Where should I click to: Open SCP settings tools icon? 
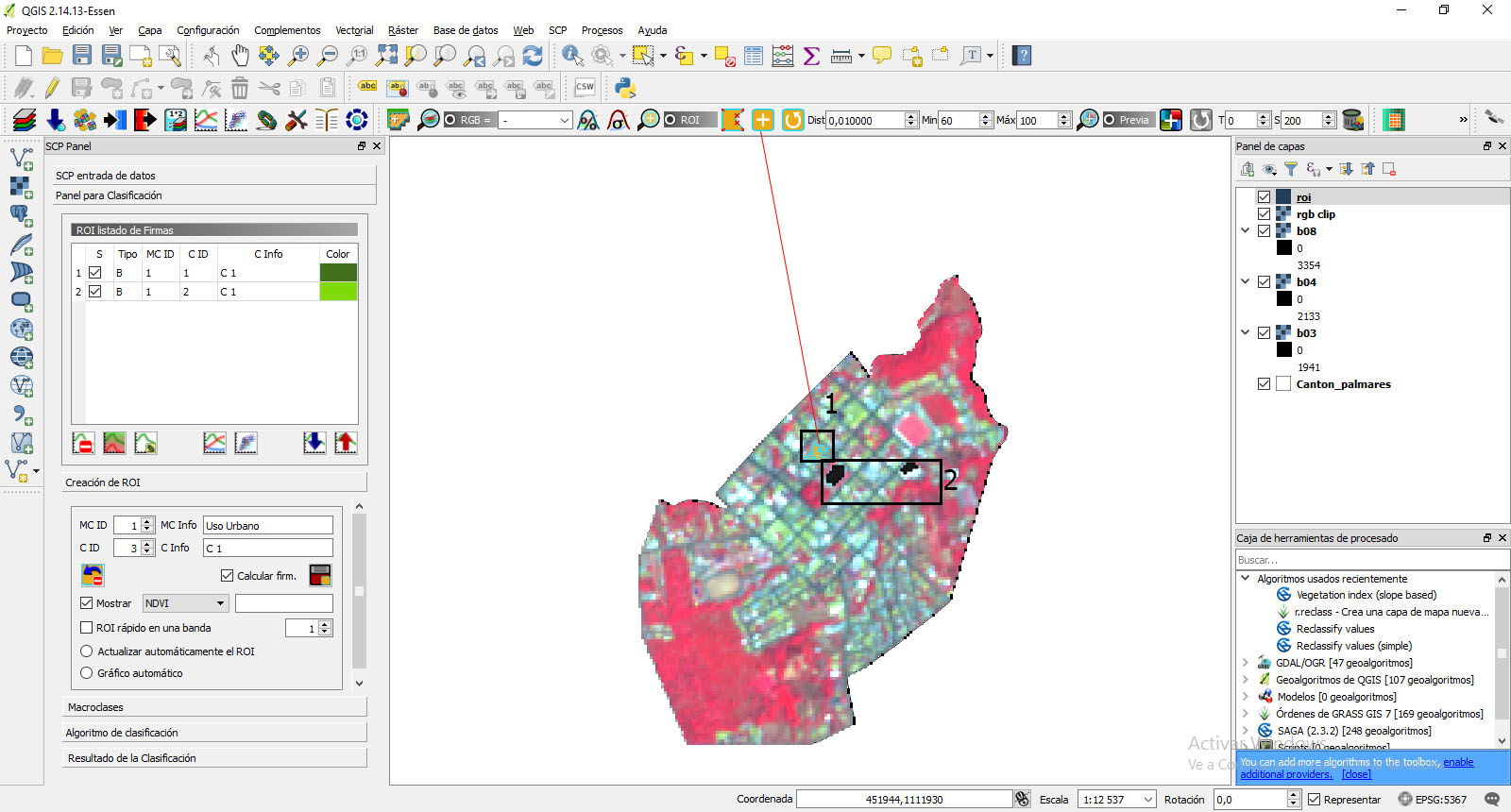(x=297, y=120)
